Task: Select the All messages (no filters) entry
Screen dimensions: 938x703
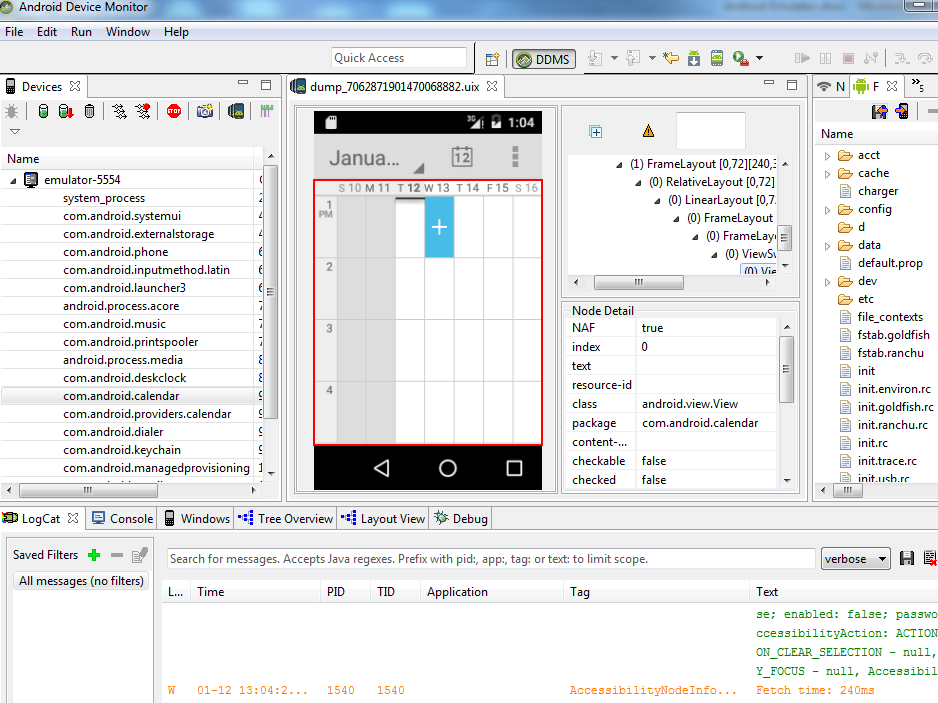Action: (81, 581)
